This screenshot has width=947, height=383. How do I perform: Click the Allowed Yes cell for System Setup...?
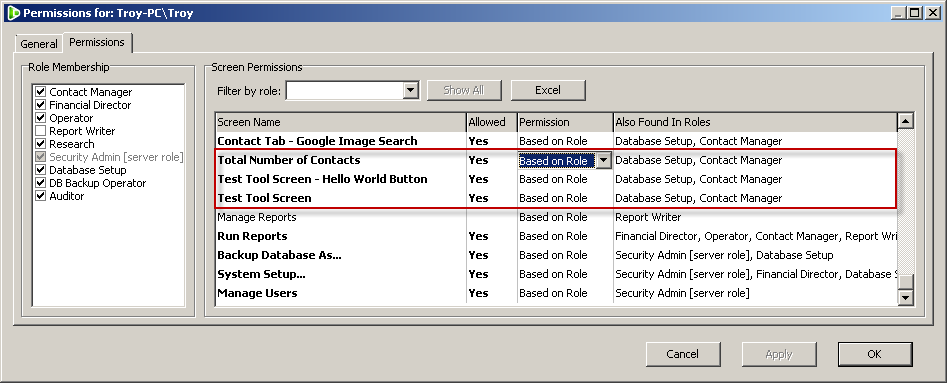tap(492, 274)
